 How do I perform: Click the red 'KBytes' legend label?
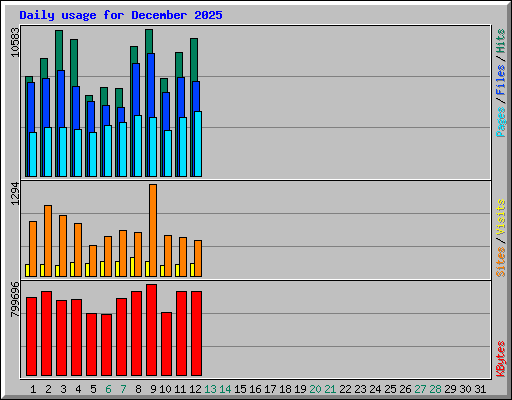(501, 359)
